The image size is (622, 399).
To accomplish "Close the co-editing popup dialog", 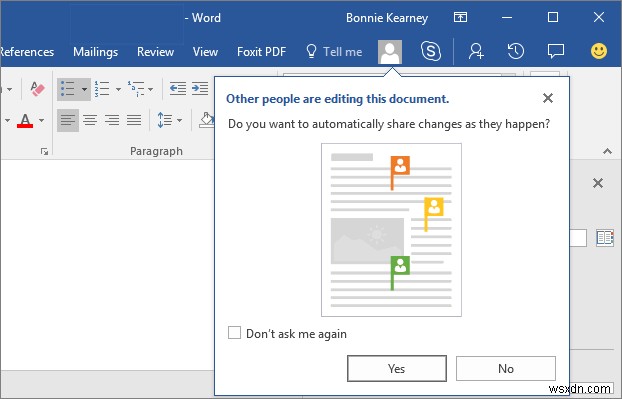I will pos(548,98).
